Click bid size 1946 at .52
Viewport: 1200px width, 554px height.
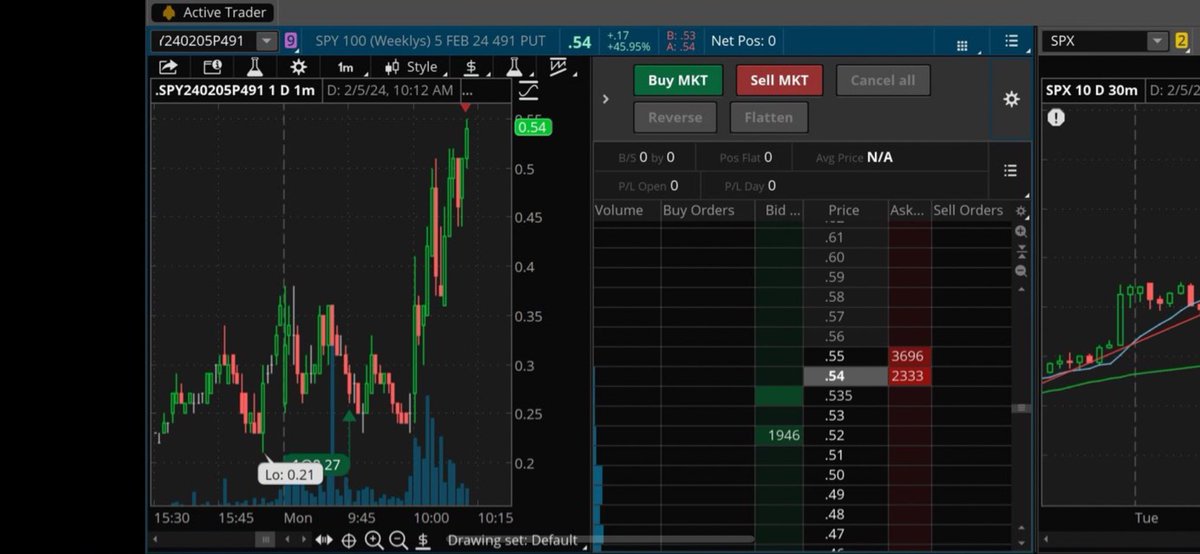point(780,435)
